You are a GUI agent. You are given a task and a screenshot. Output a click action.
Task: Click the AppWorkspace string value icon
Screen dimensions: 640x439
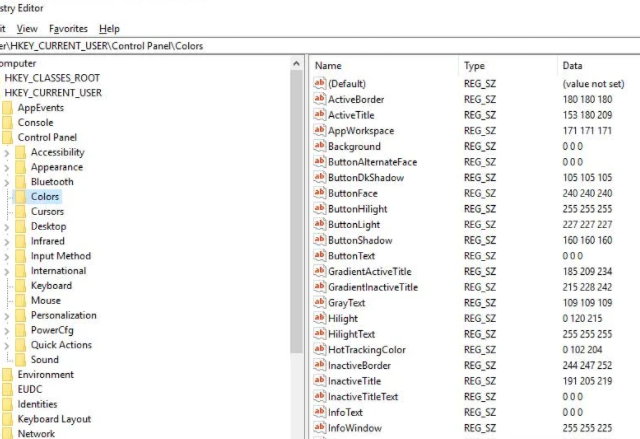pos(320,130)
